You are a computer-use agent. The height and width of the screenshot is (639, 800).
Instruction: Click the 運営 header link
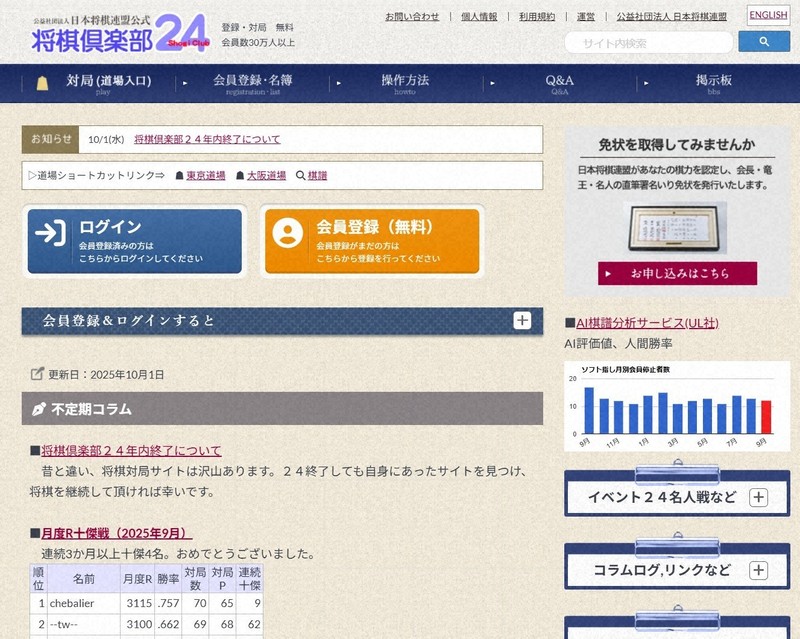(586, 16)
